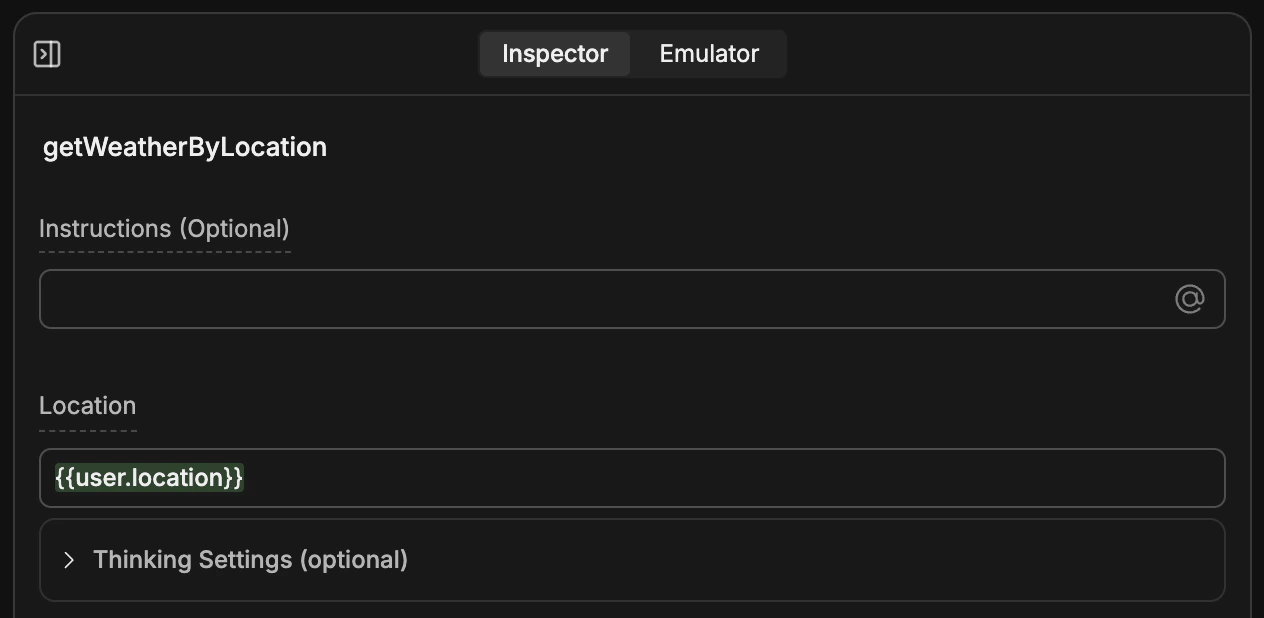Highlight the {{user.location}} chip in Location
Image resolution: width=1264 pixels, height=618 pixels.
[x=148, y=477]
